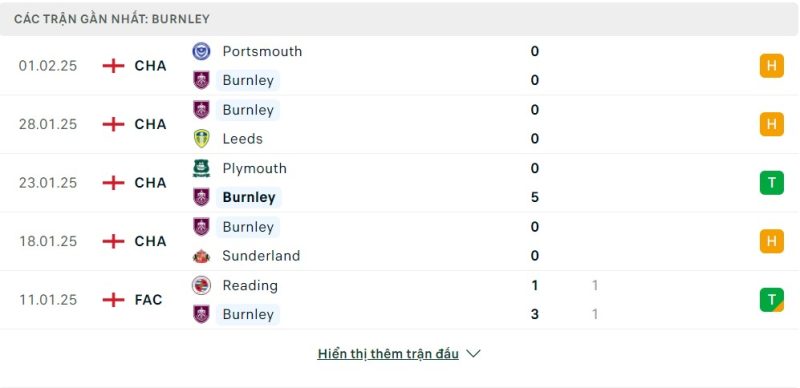Click the Portsmouth club crest
800x388 pixels.
point(202,51)
